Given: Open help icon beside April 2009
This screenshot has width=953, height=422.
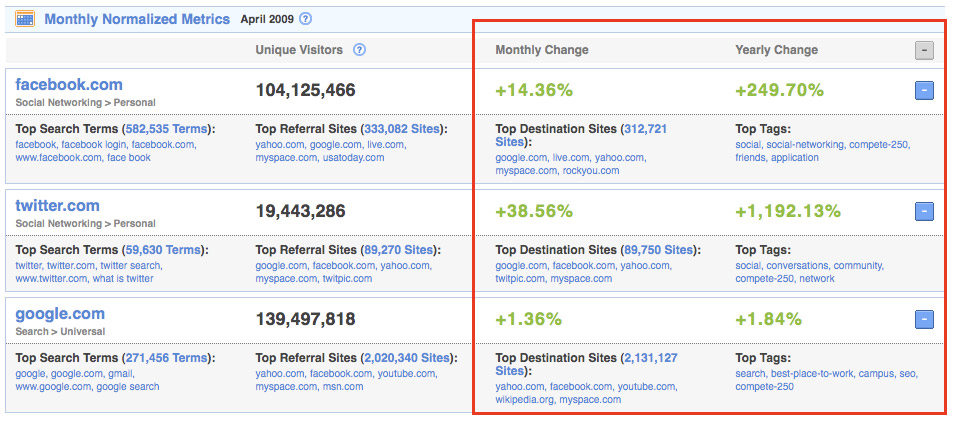Looking at the screenshot, I should 306,19.
